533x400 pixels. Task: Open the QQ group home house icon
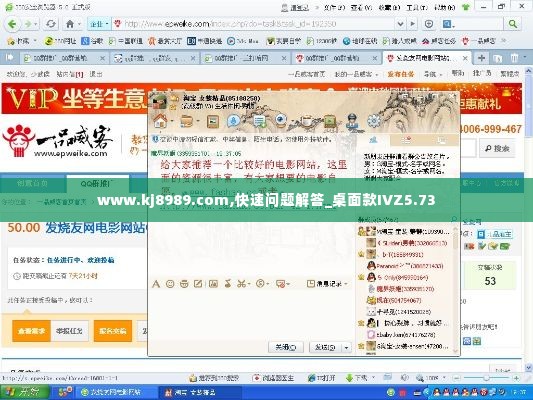tap(160, 121)
